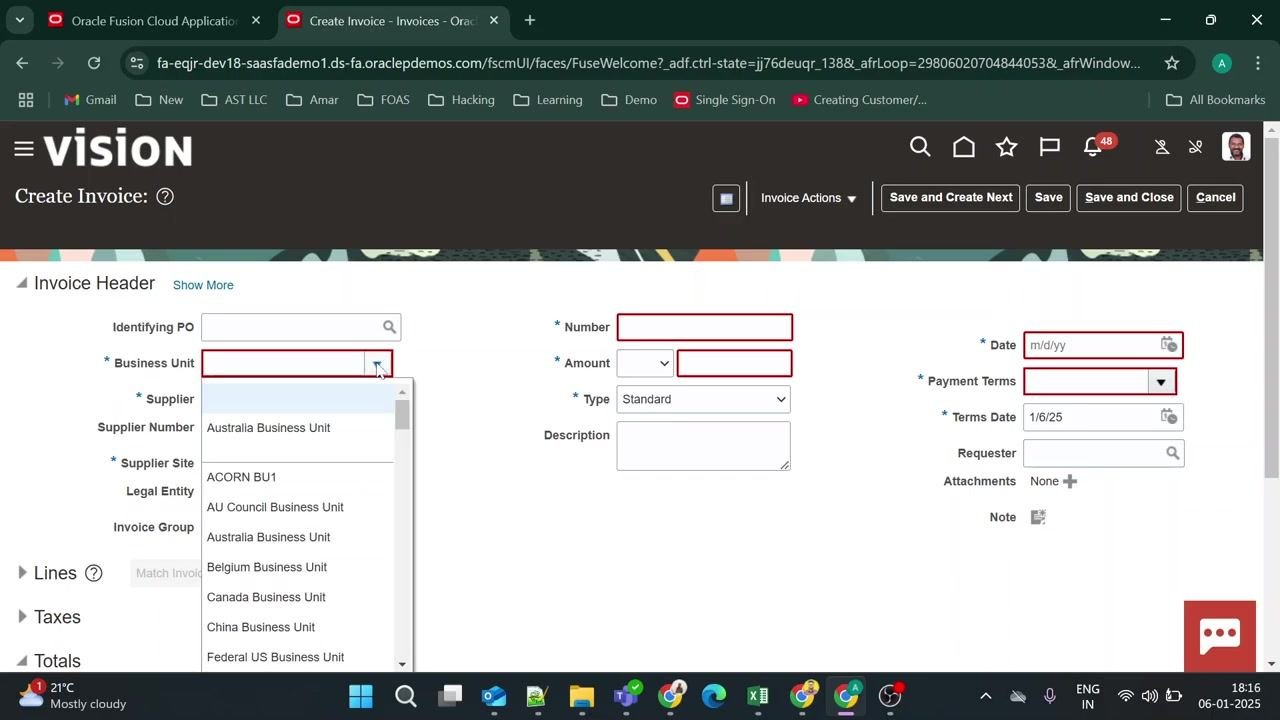Open the navigator hamburger menu
The width and height of the screenshot is (1280, 720).
[x=24, y=149]
